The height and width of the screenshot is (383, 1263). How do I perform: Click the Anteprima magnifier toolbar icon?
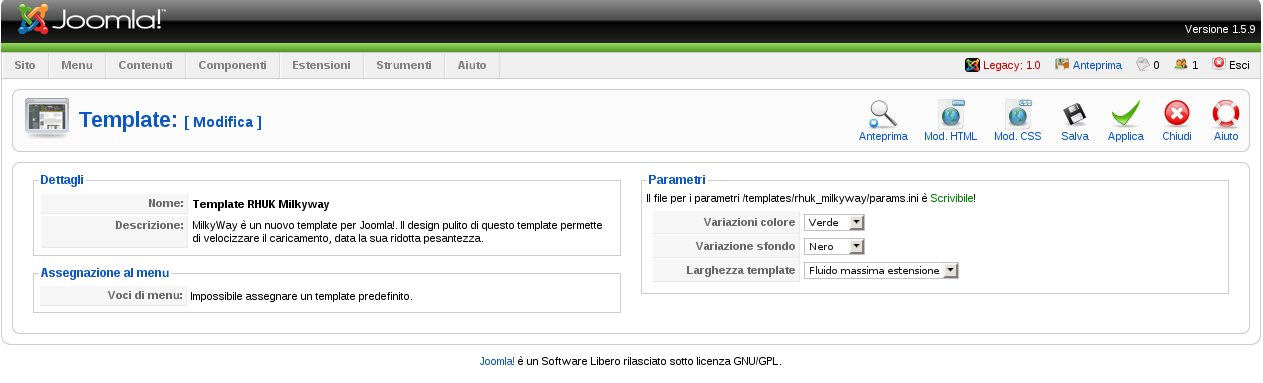coord(883,114)
